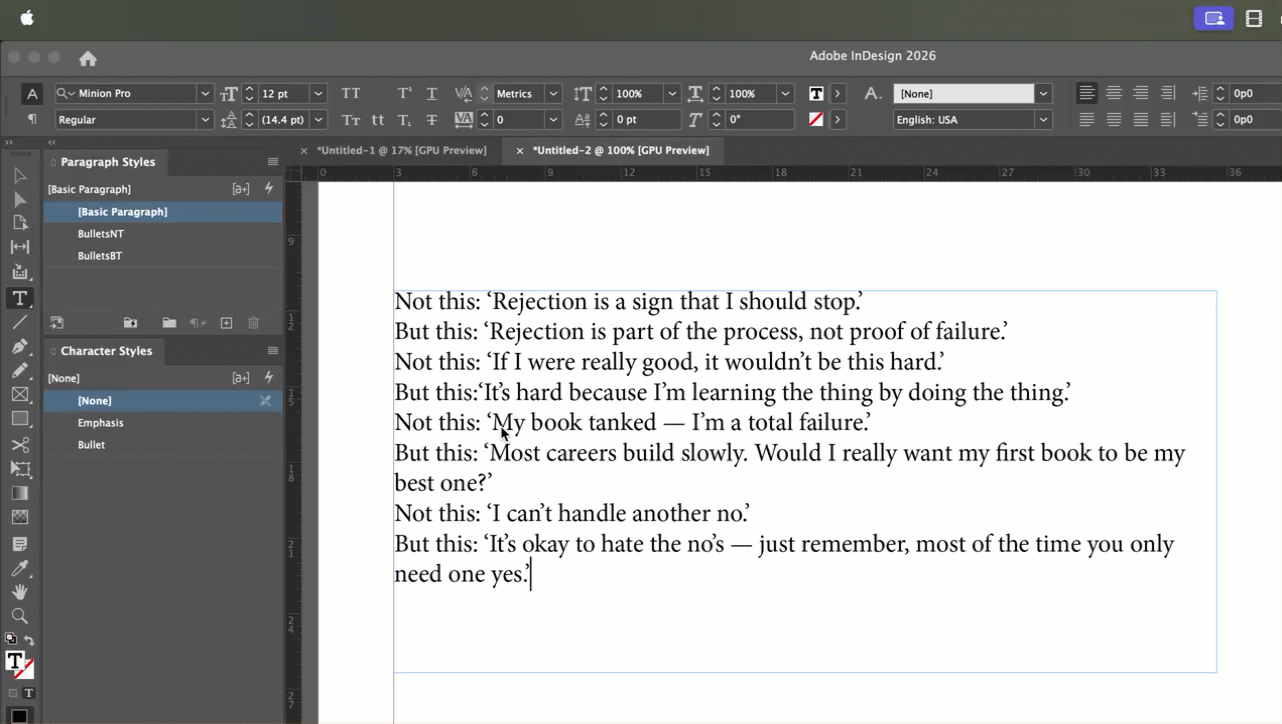Select the Hand tool
This screenshot has height=724, width=1282.
click(x=19, y=592)
